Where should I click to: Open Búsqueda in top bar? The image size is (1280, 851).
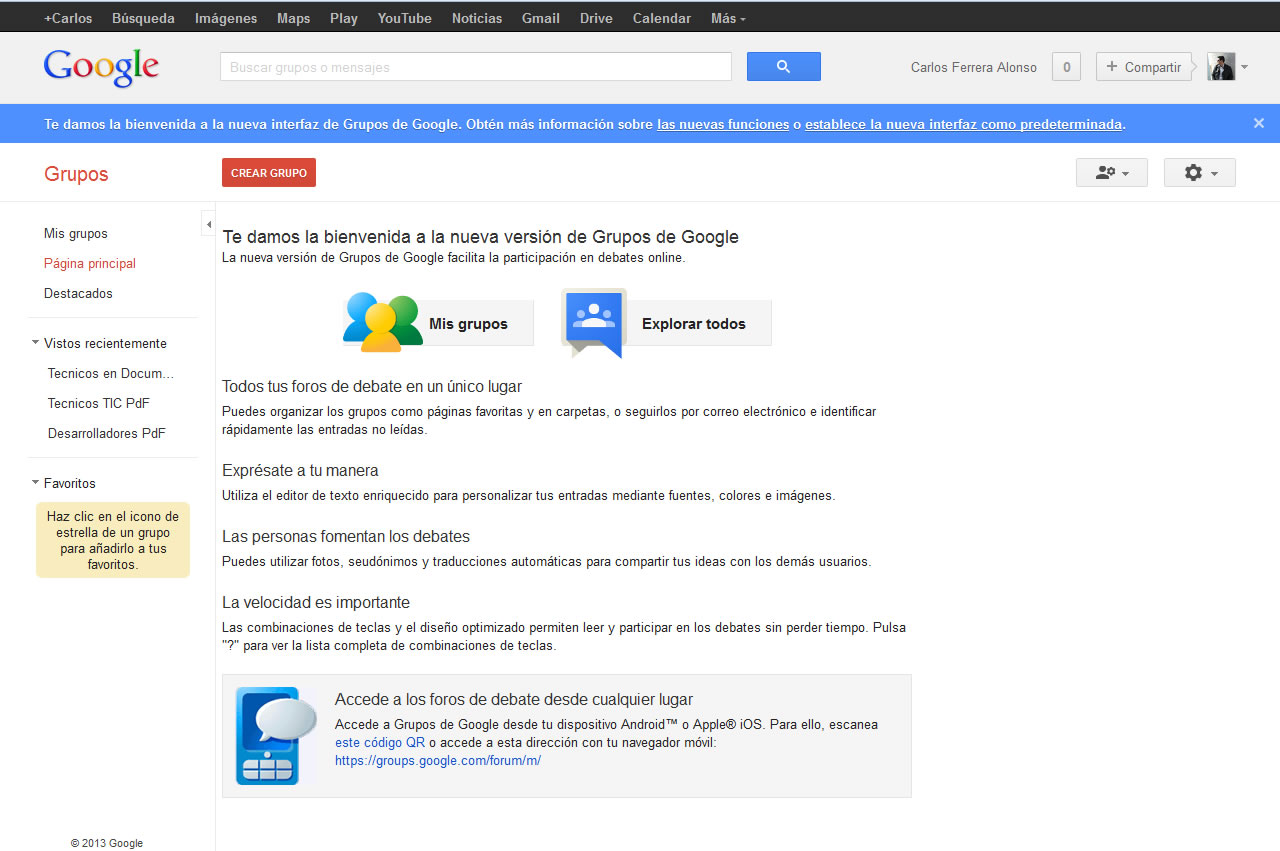(143, 18)
